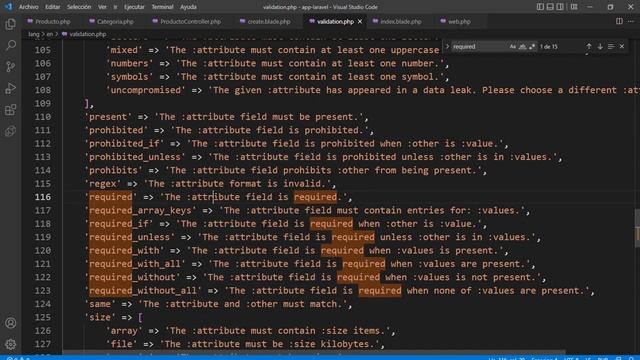The width and height of the screenshot is (640, 360).
Task: Toggle Use Regular Expression in the find widget
Action: click(532, 47)
